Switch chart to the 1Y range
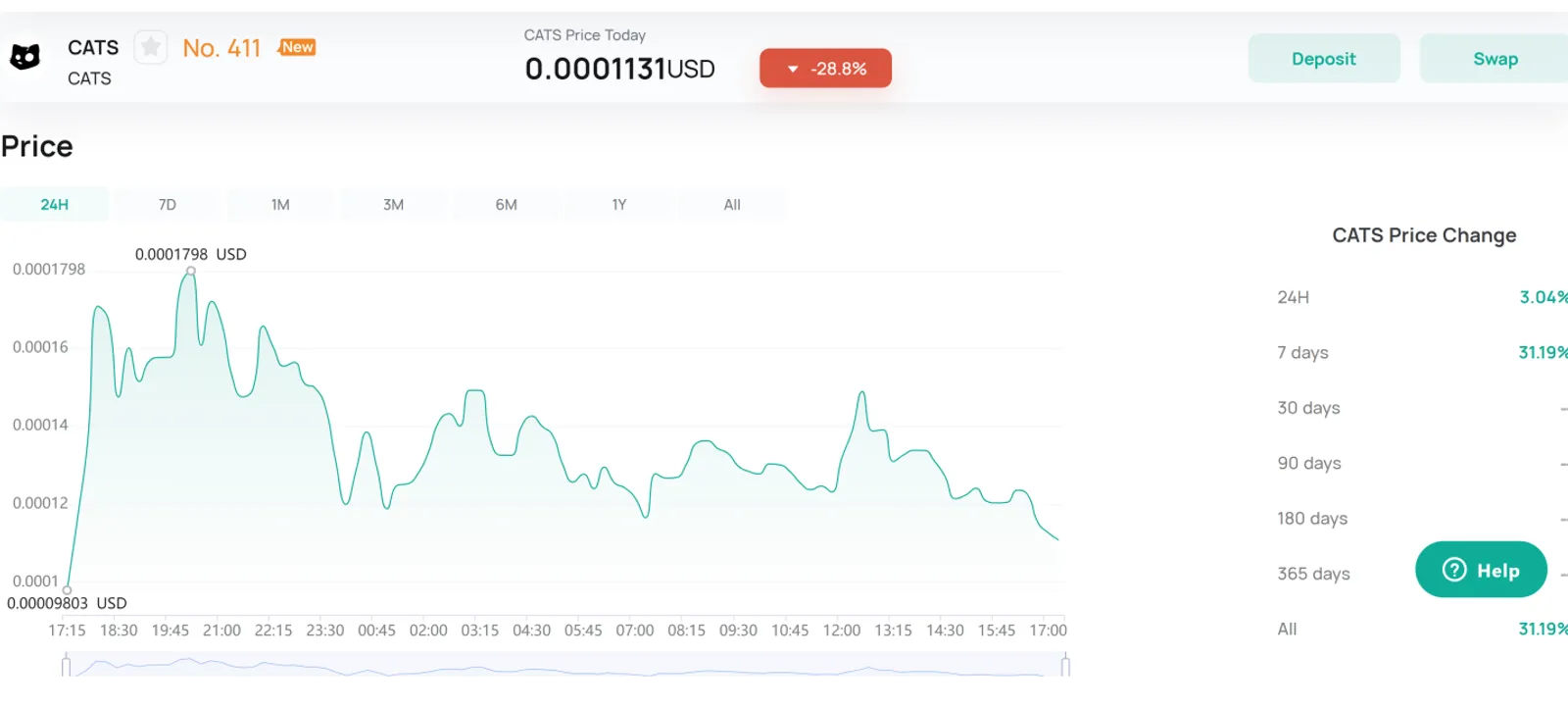Image resolution: width=1568 pixels, height=708 pixels. pos(618,205)
